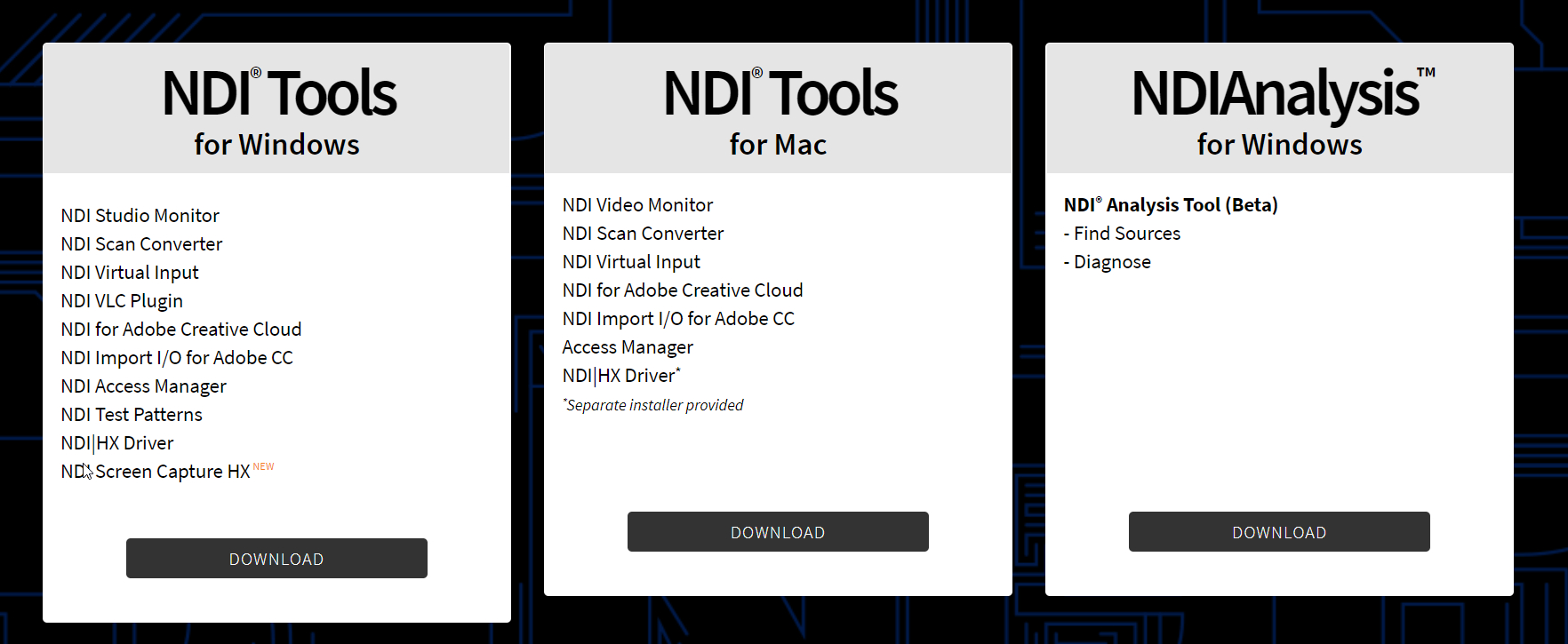Screen dimensions: 1568x644
Task: Select NDI Video Monitor in Mac list
Action: click(x=637, y=205)
